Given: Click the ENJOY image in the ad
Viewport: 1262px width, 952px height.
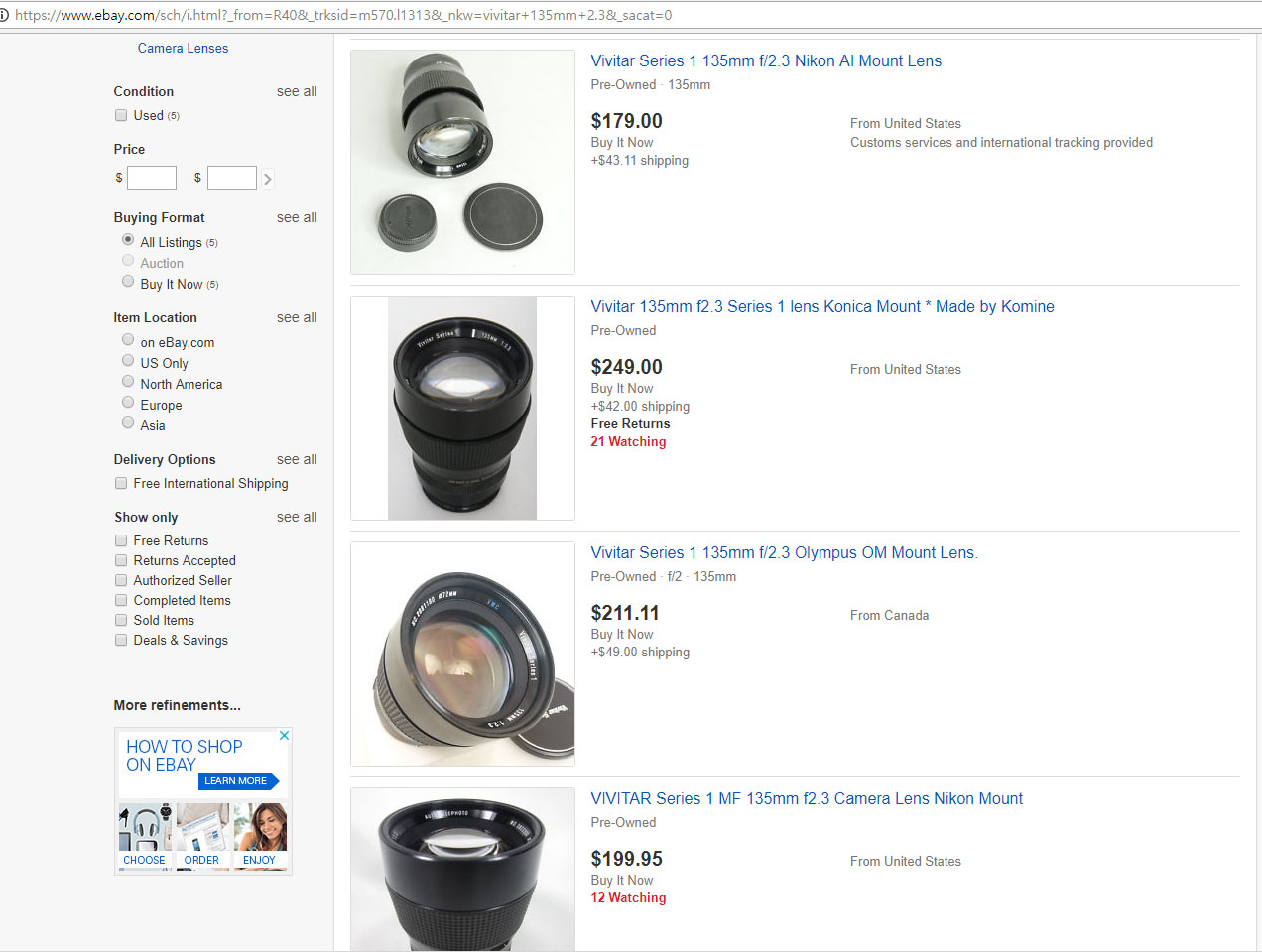Looking at the screenshot, I should pyautogui.click(x=260, y=837).
